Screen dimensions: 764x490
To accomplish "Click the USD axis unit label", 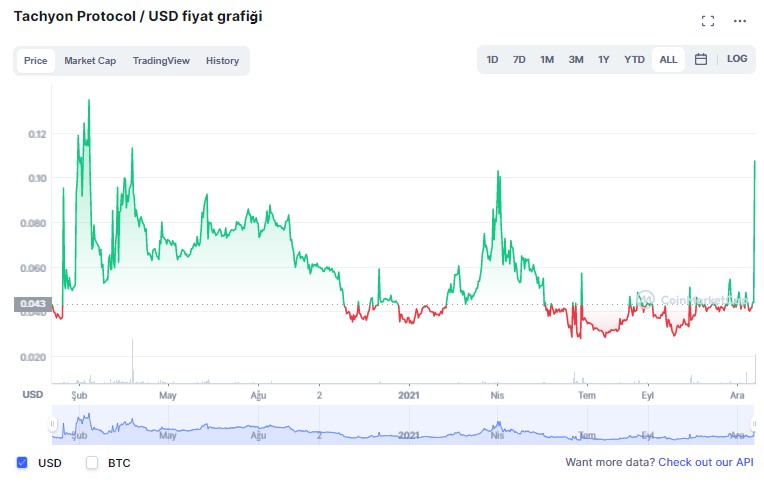I will pyautogui.click(x=33, y=395).
